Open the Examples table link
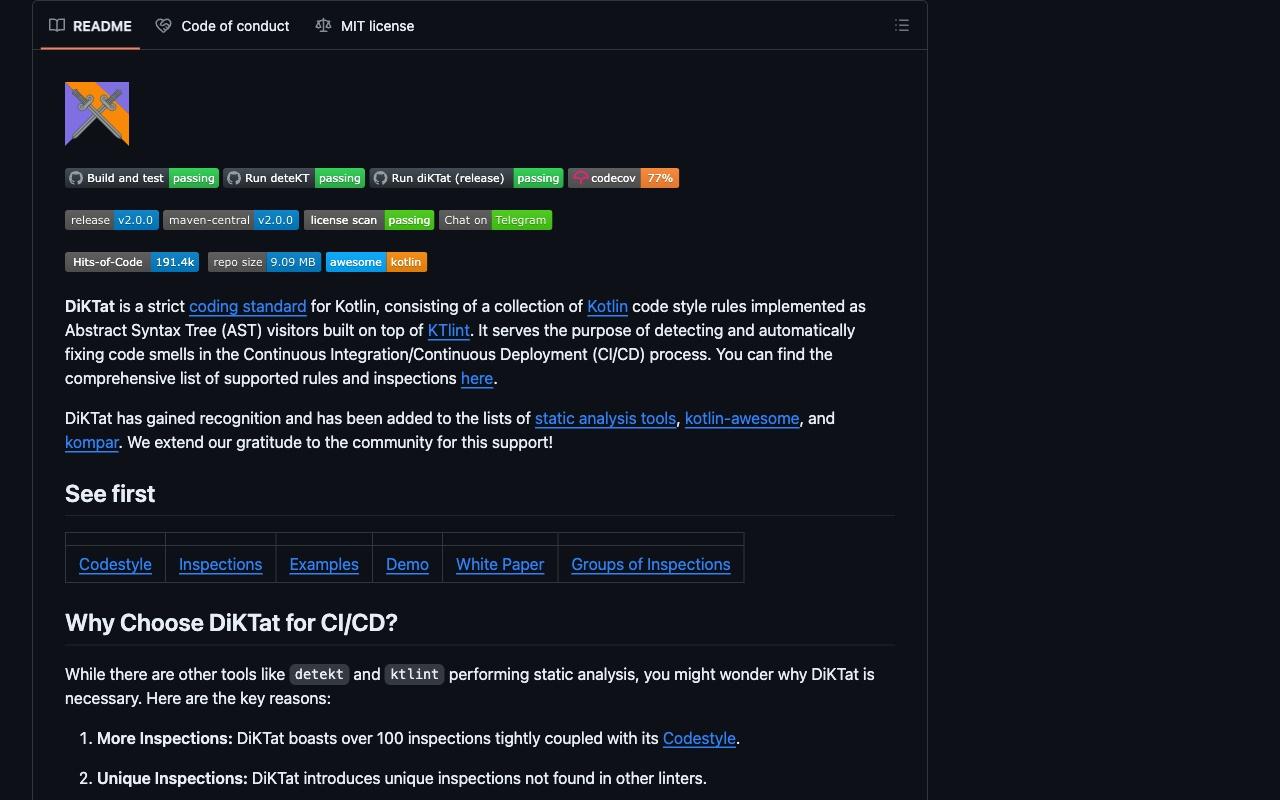The width and height of the screenshot is (1280, 800). [324, 564]
